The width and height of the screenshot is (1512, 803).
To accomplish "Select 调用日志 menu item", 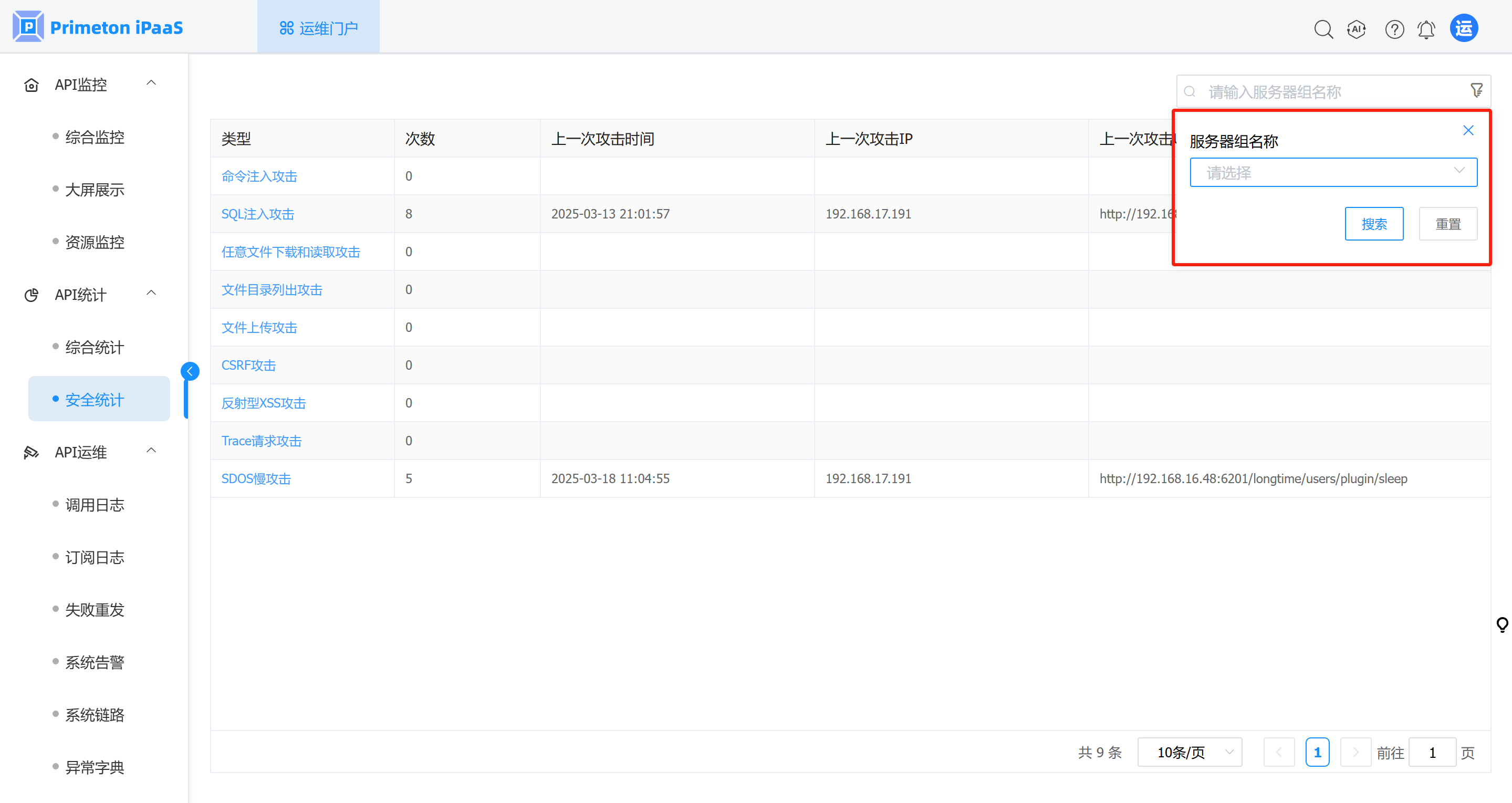I will [95, 504].
